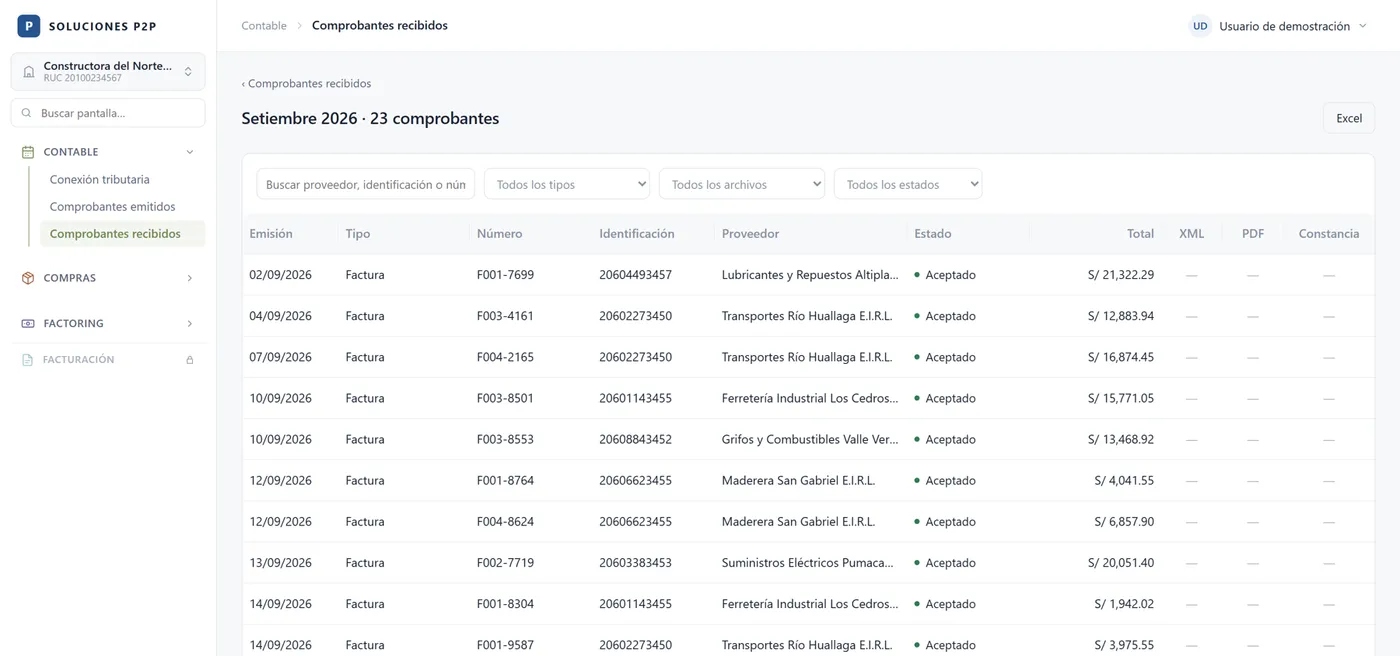Click provider Grifos y Combustibles Valle Ver...
1400x656 pixels.
(x=810, y=439)
